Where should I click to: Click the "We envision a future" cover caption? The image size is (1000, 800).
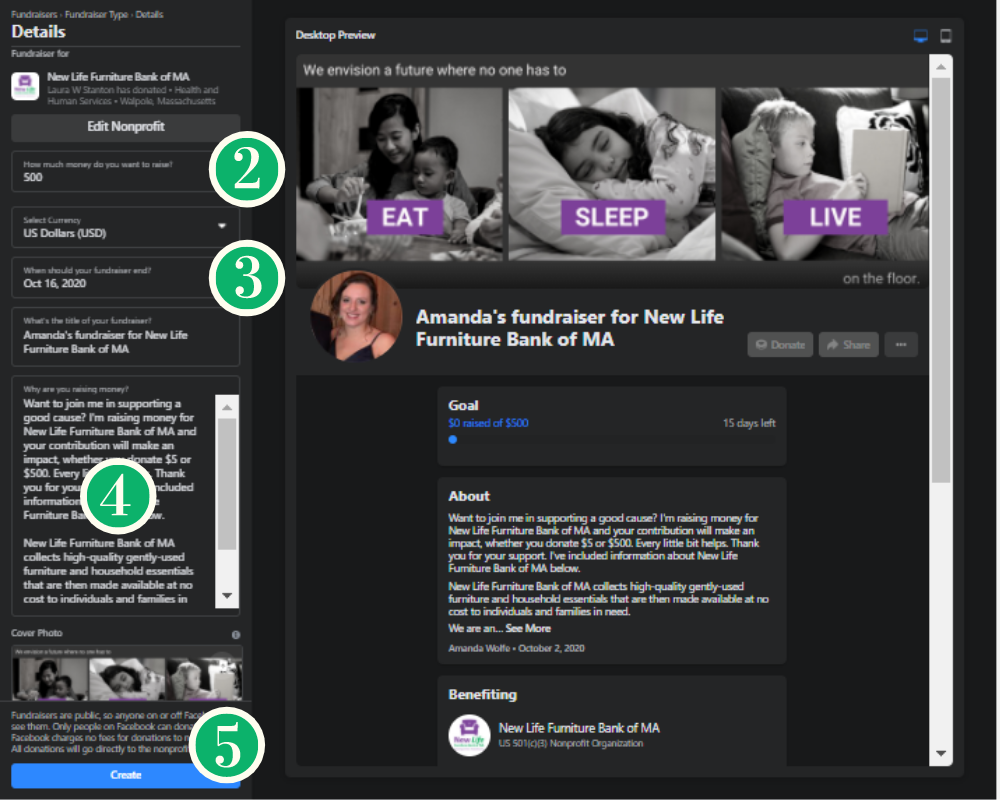click(434, 70)
